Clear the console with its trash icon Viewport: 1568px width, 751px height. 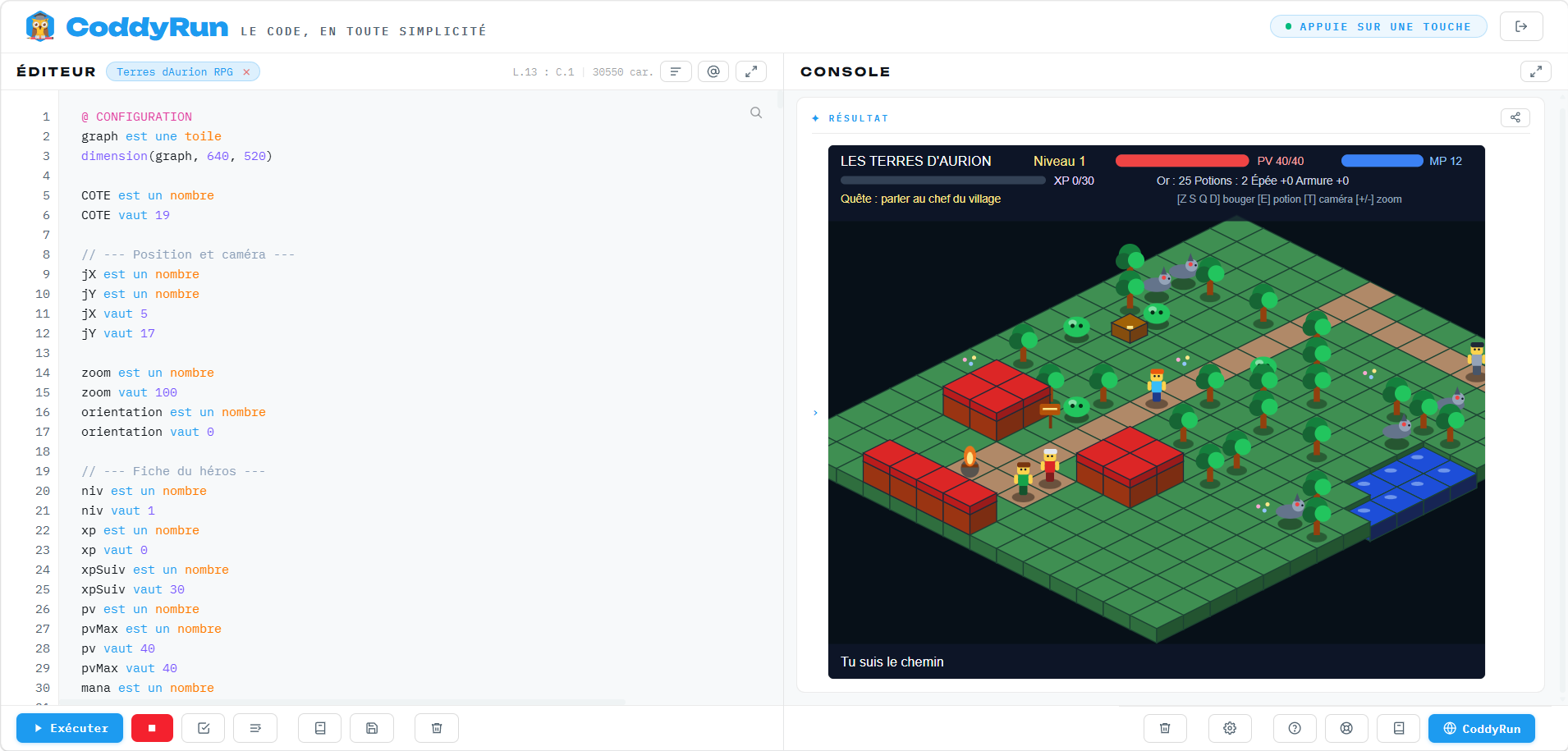(x=1165, y=728)
